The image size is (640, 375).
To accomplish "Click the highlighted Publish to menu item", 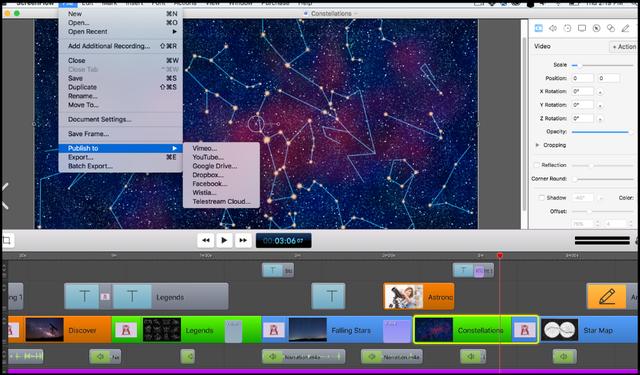I will (x=121, y=148).
